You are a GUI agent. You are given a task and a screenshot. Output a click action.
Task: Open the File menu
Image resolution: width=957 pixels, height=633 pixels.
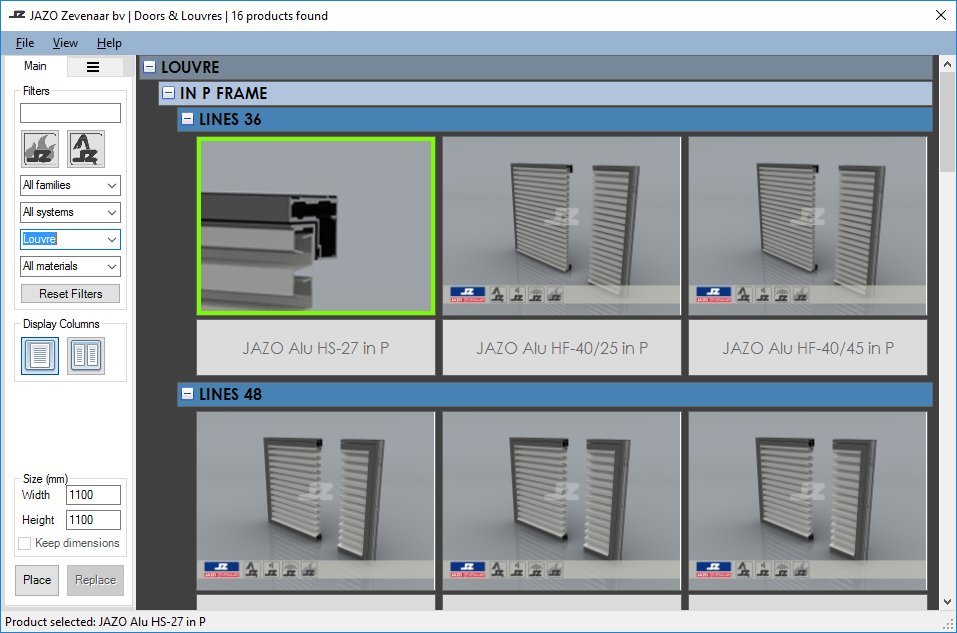point(24,43)
